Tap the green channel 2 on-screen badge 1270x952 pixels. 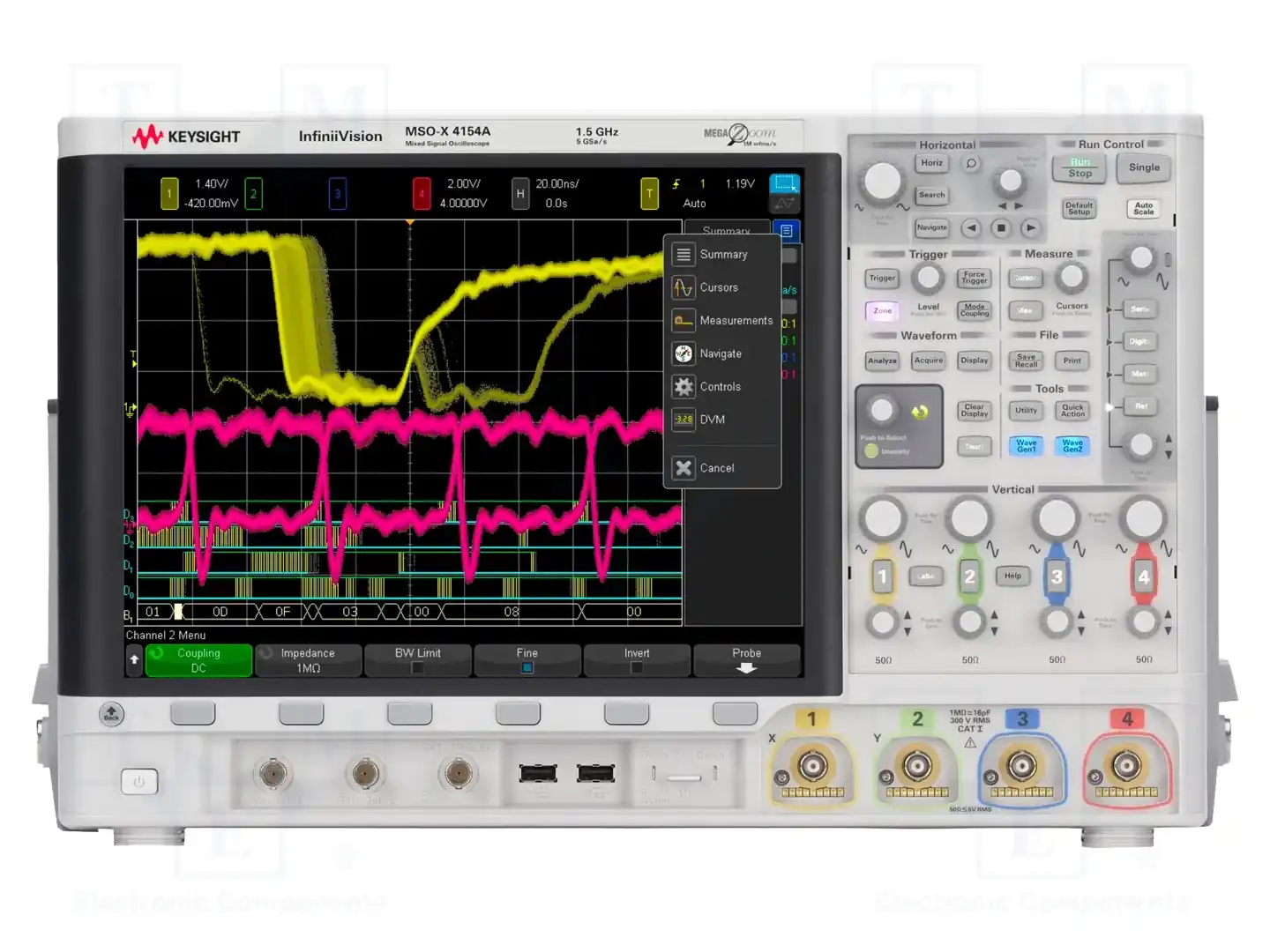[x=253, y=194]
